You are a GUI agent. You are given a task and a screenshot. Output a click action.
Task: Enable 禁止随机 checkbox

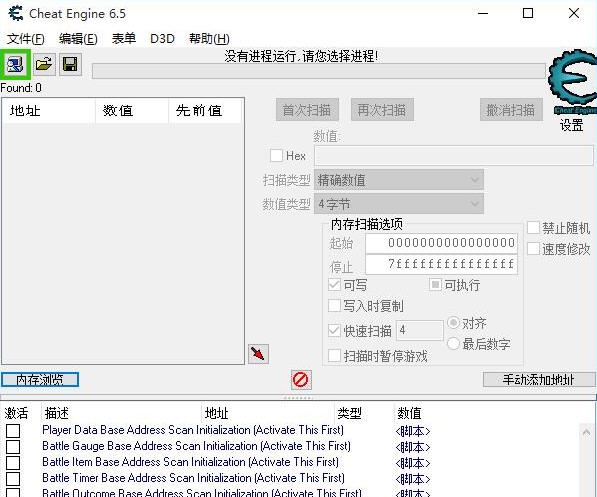[x=533, y=228]
